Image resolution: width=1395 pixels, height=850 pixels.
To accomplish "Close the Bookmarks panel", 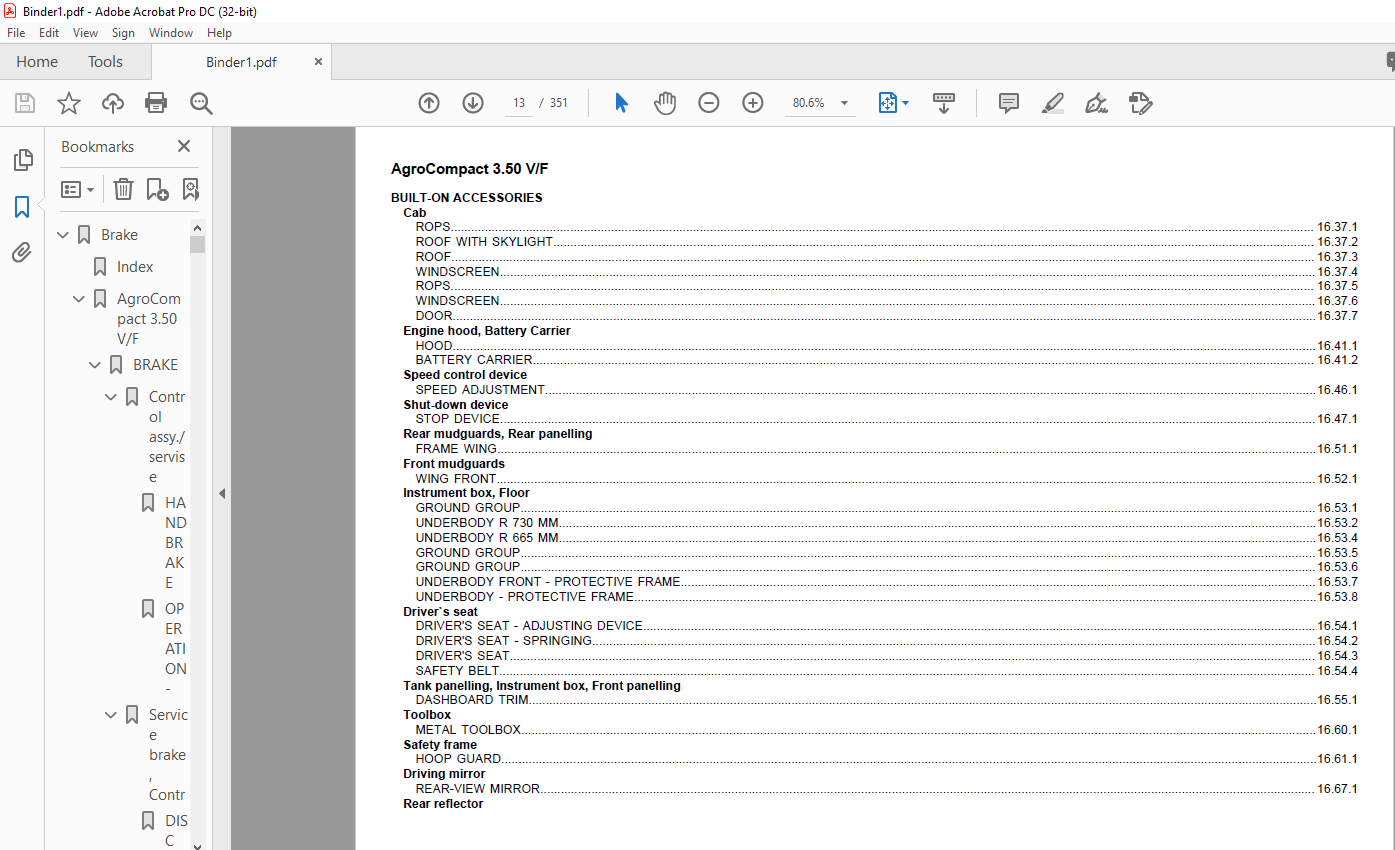I will pyautogui.click(x=184, y=146).
